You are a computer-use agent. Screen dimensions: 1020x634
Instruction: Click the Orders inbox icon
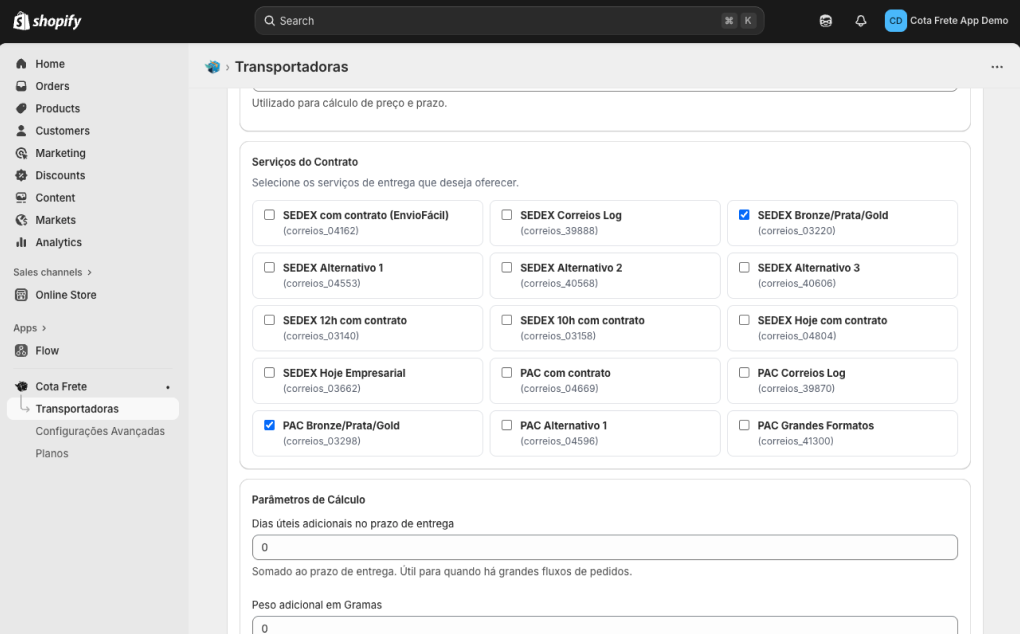pyautogui.click(x=21, y=86)
